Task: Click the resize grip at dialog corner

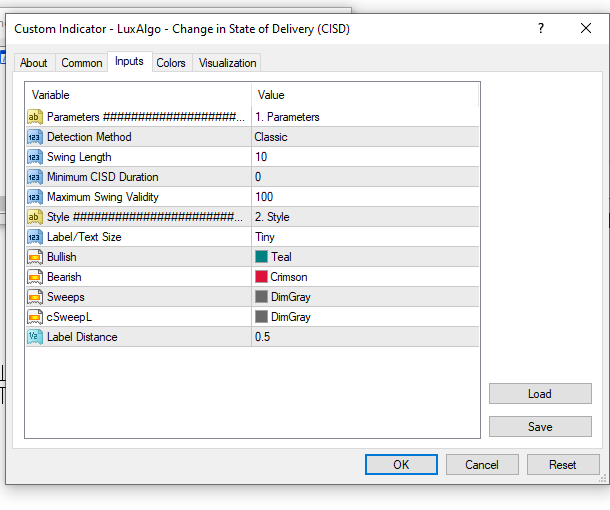Action: (603, 478)
